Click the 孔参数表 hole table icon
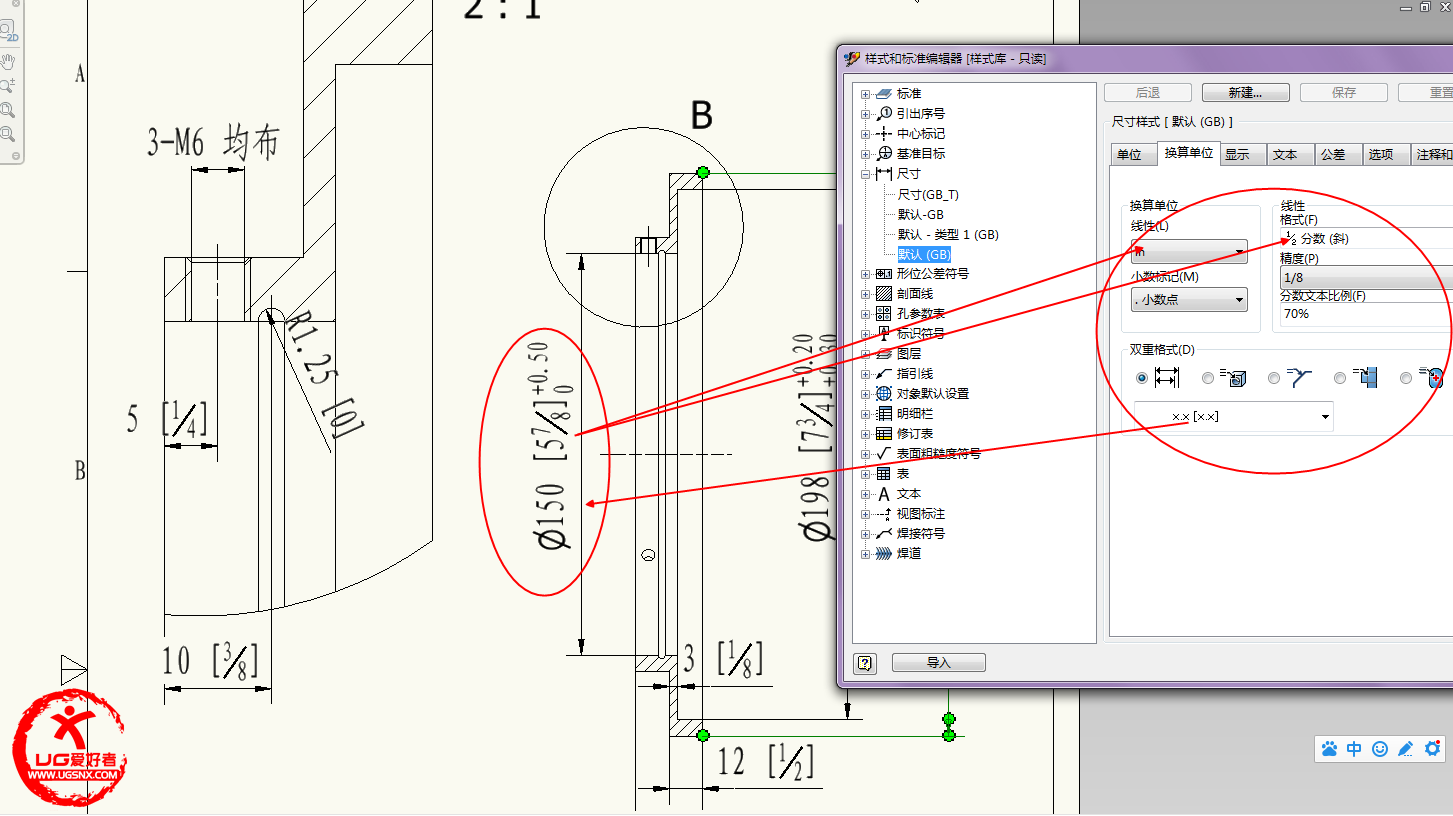The width and height of the screenshot is (1453, 816). (x=884, y=314)
